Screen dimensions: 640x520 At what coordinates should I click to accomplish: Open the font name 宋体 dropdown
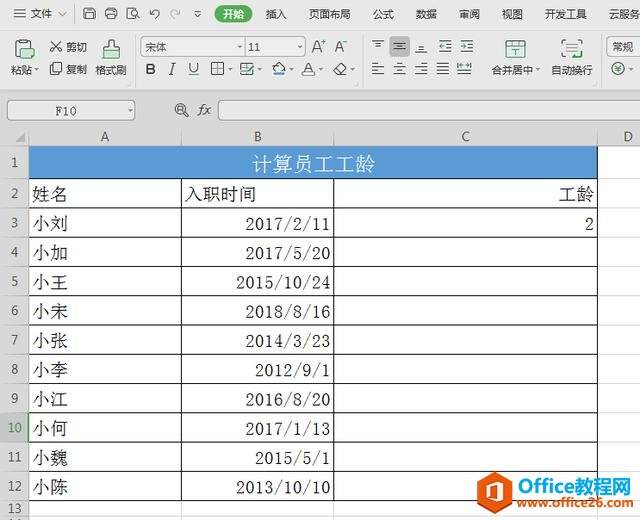click(240, 47)
